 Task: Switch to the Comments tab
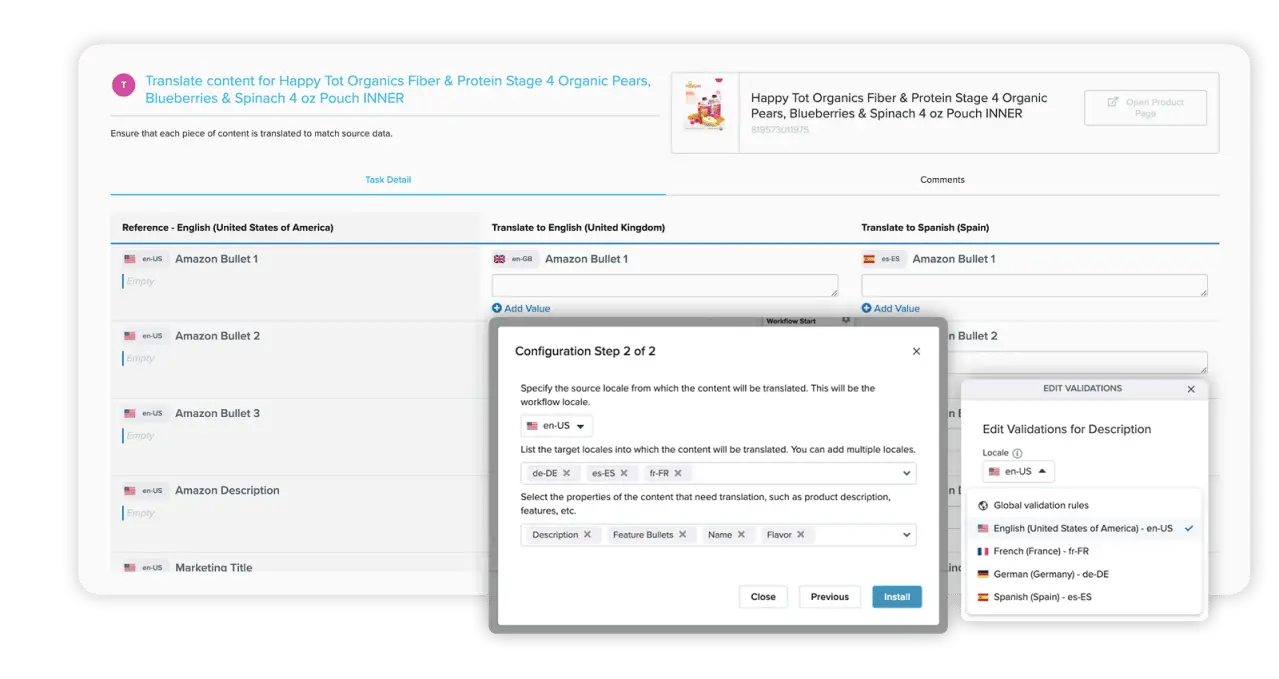click(x=942, y=180)
